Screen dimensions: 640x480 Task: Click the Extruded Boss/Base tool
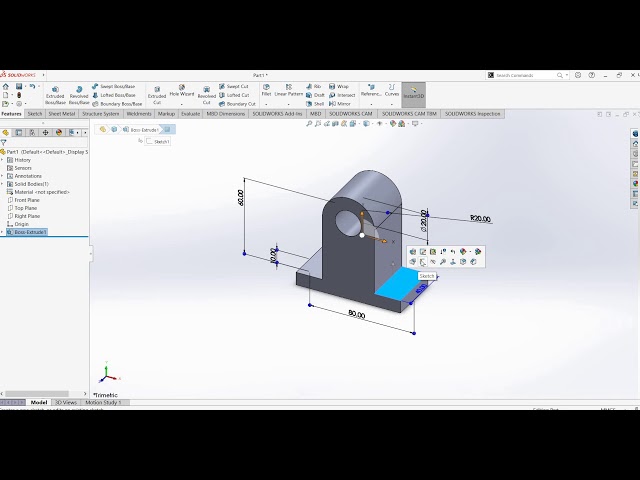[x=55, y=95]
